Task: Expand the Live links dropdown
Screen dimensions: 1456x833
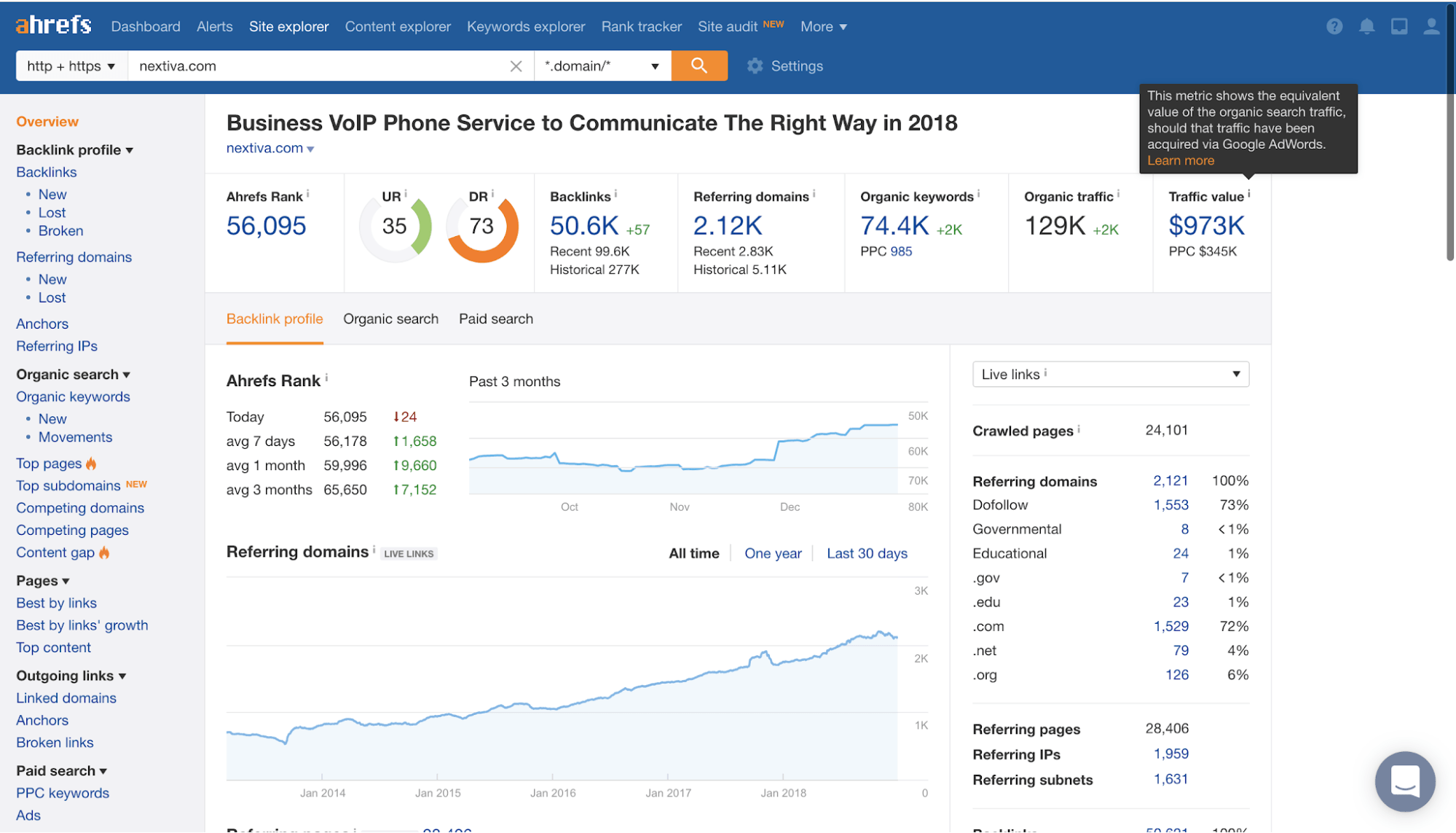Action: (1110, 374)
